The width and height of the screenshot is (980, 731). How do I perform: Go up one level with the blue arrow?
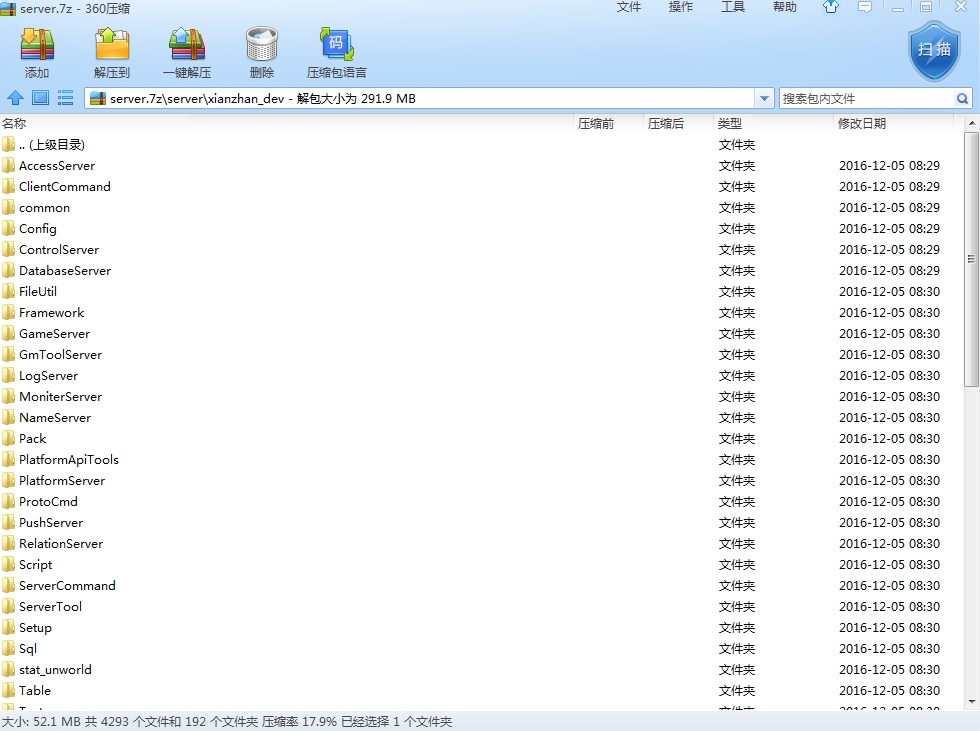point(15,98)
